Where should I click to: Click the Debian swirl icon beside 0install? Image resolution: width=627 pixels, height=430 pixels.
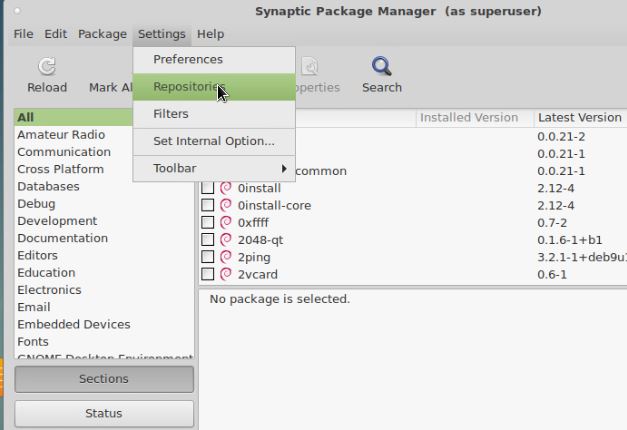pyautogui.click(x=225, y=188)
